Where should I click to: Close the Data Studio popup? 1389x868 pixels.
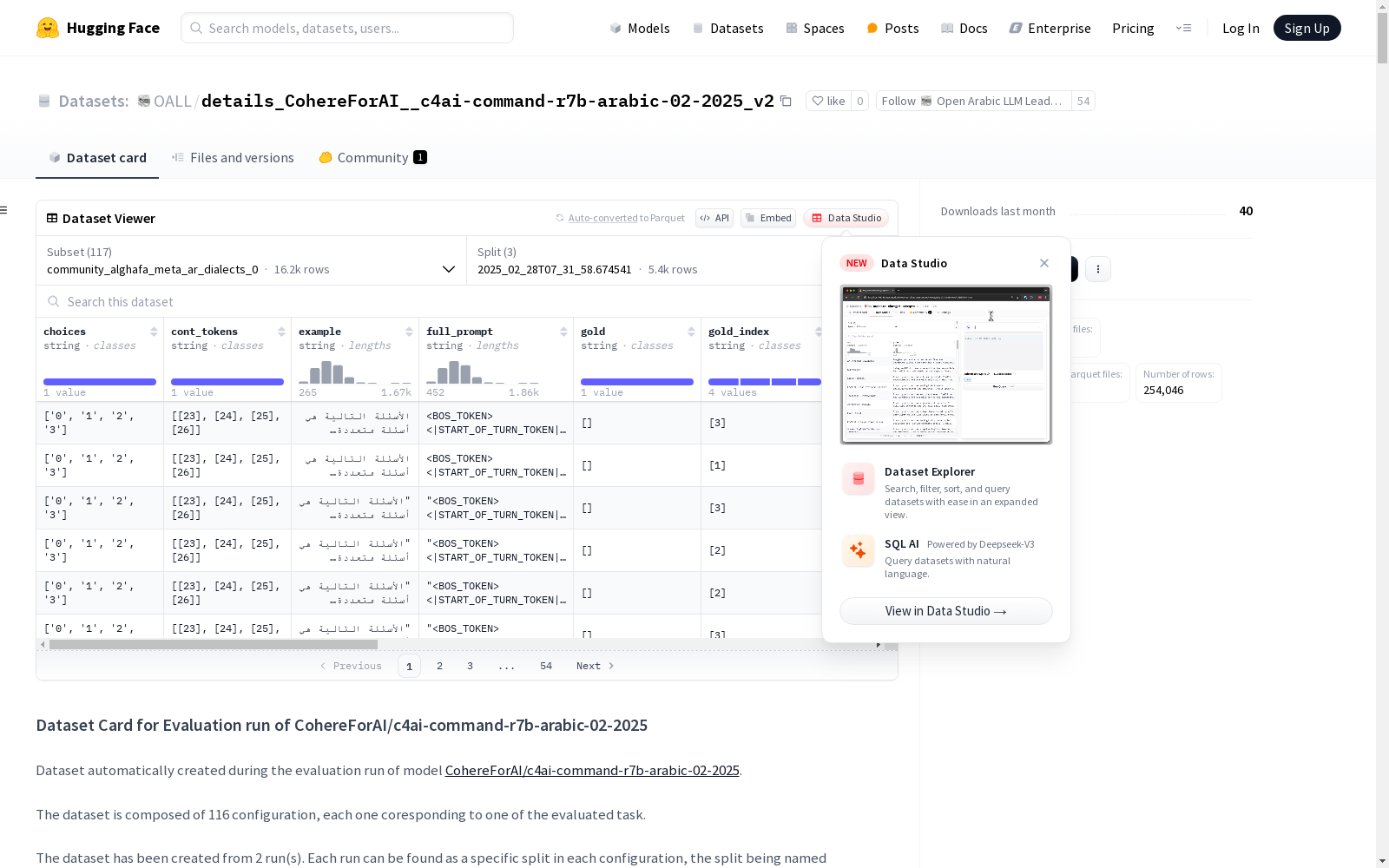(x=1044, y=263)
